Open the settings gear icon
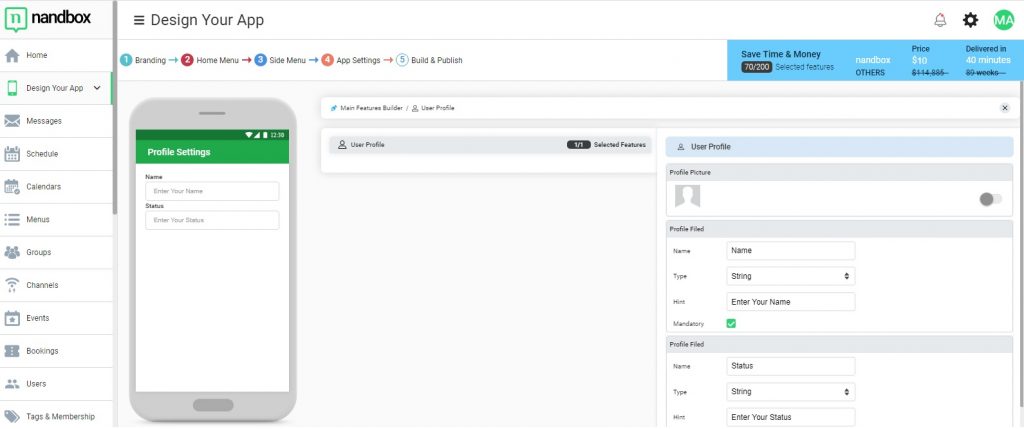Screen dimensions: 1024x429 970,20
